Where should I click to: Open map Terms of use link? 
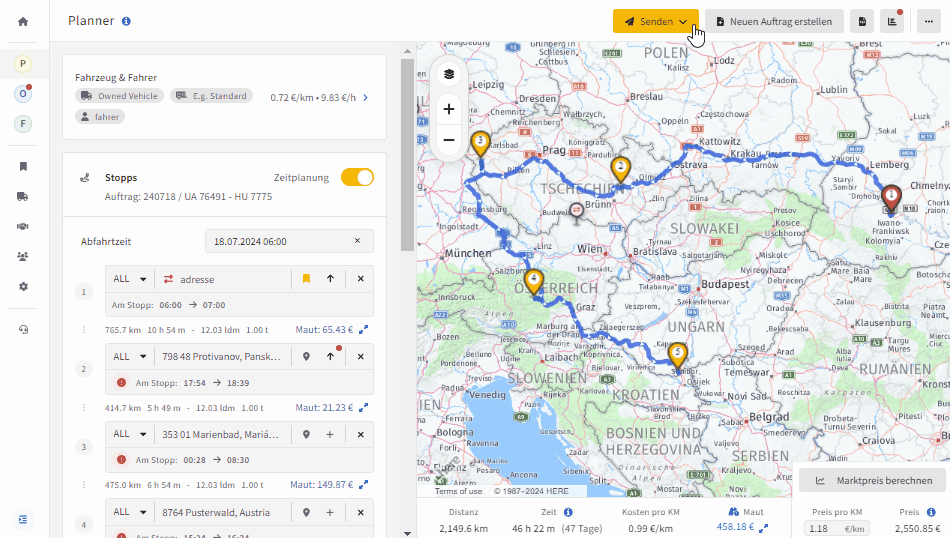[x=458, y=491]
